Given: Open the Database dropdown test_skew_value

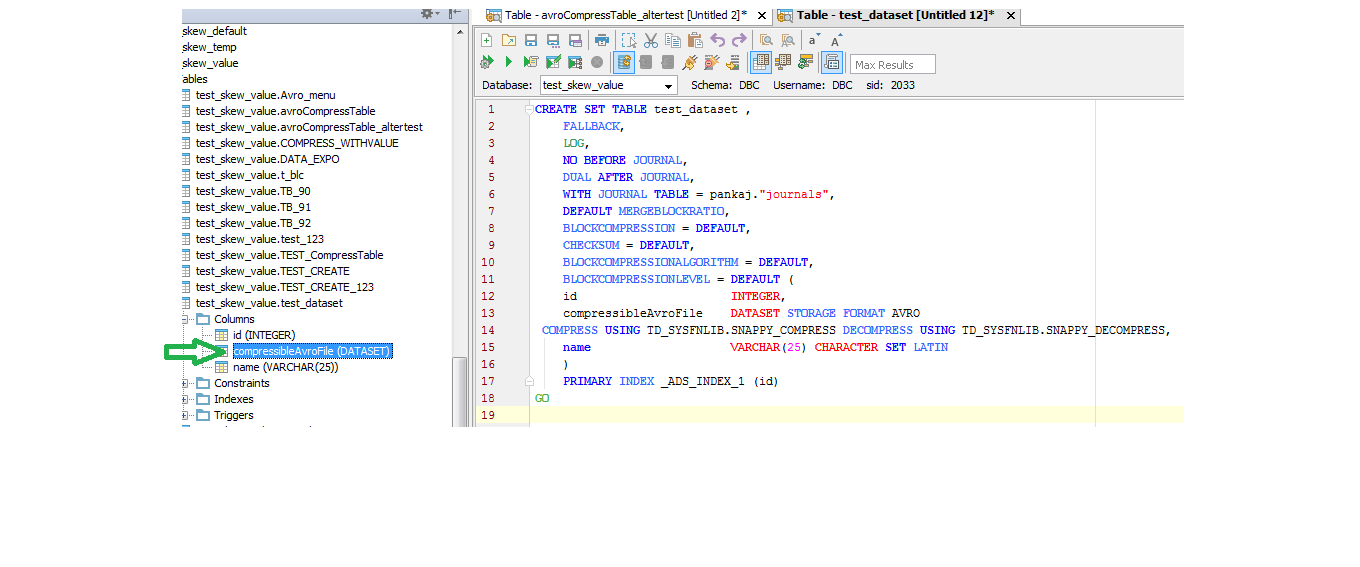Looking at the screenshot, I should coord(608,85).
